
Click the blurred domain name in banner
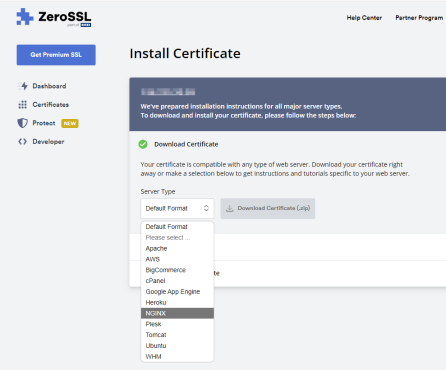click(168, 92)
